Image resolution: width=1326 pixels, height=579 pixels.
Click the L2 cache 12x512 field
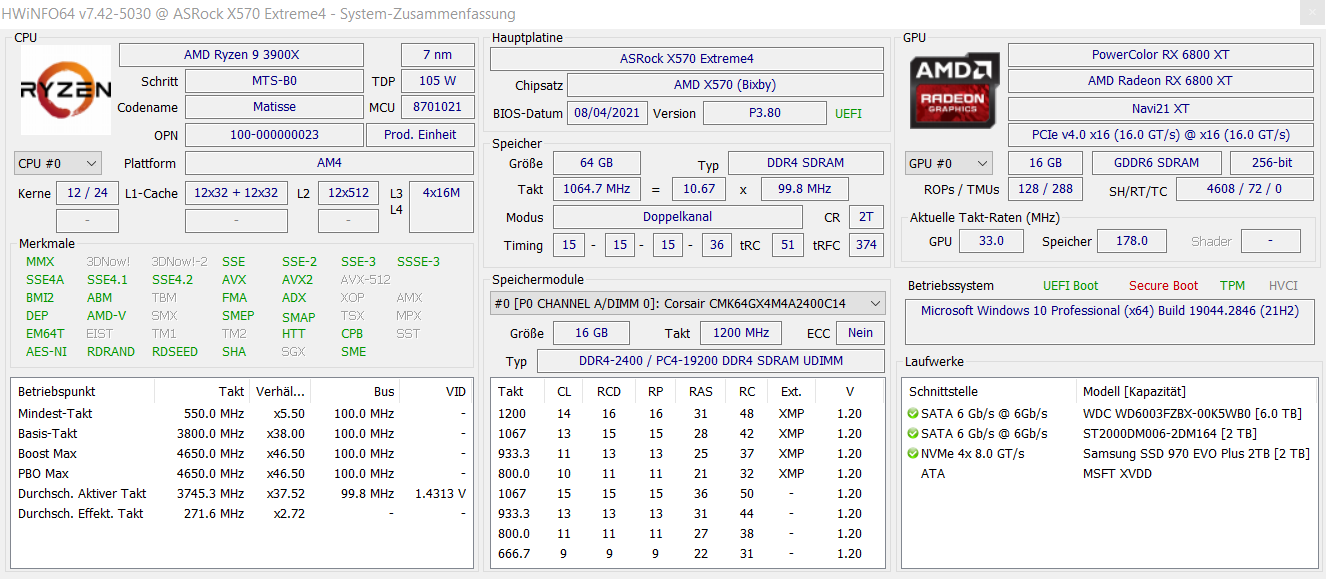[348, 193]
